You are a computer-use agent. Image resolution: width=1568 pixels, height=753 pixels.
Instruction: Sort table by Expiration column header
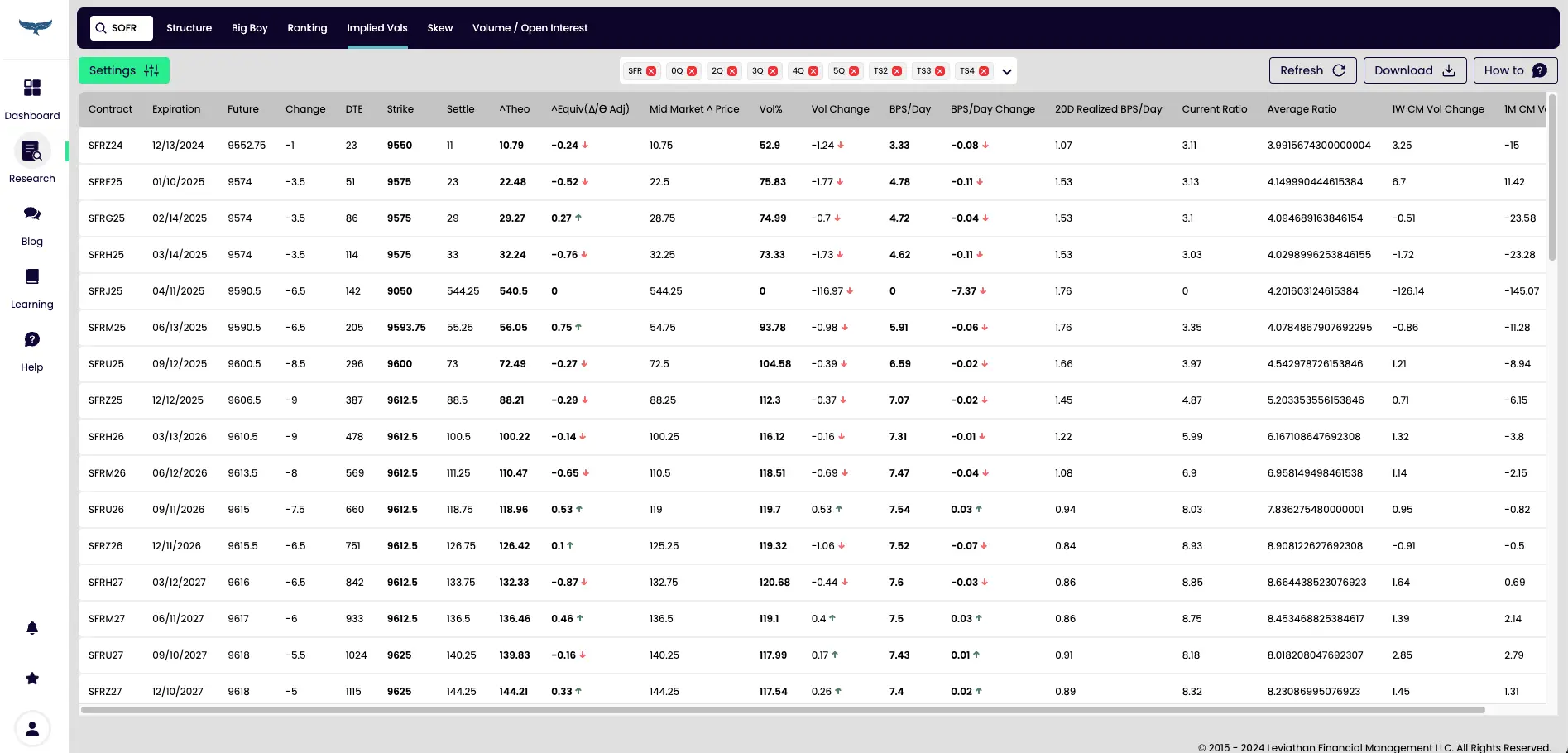(x=176, y=109)
